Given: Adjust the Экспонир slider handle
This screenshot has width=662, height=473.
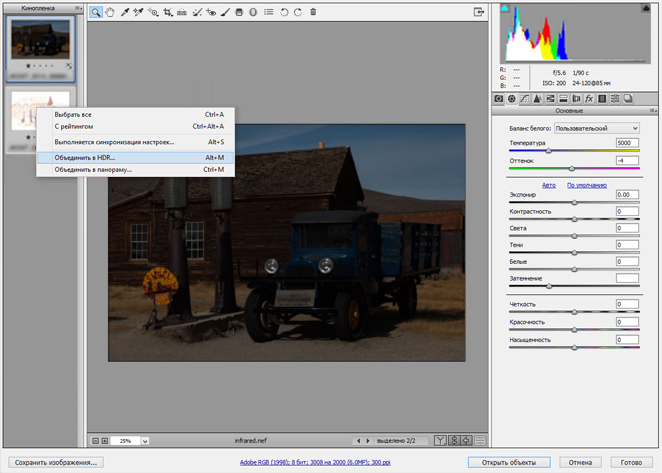Looking at the screenshot, I should point(574,202).
